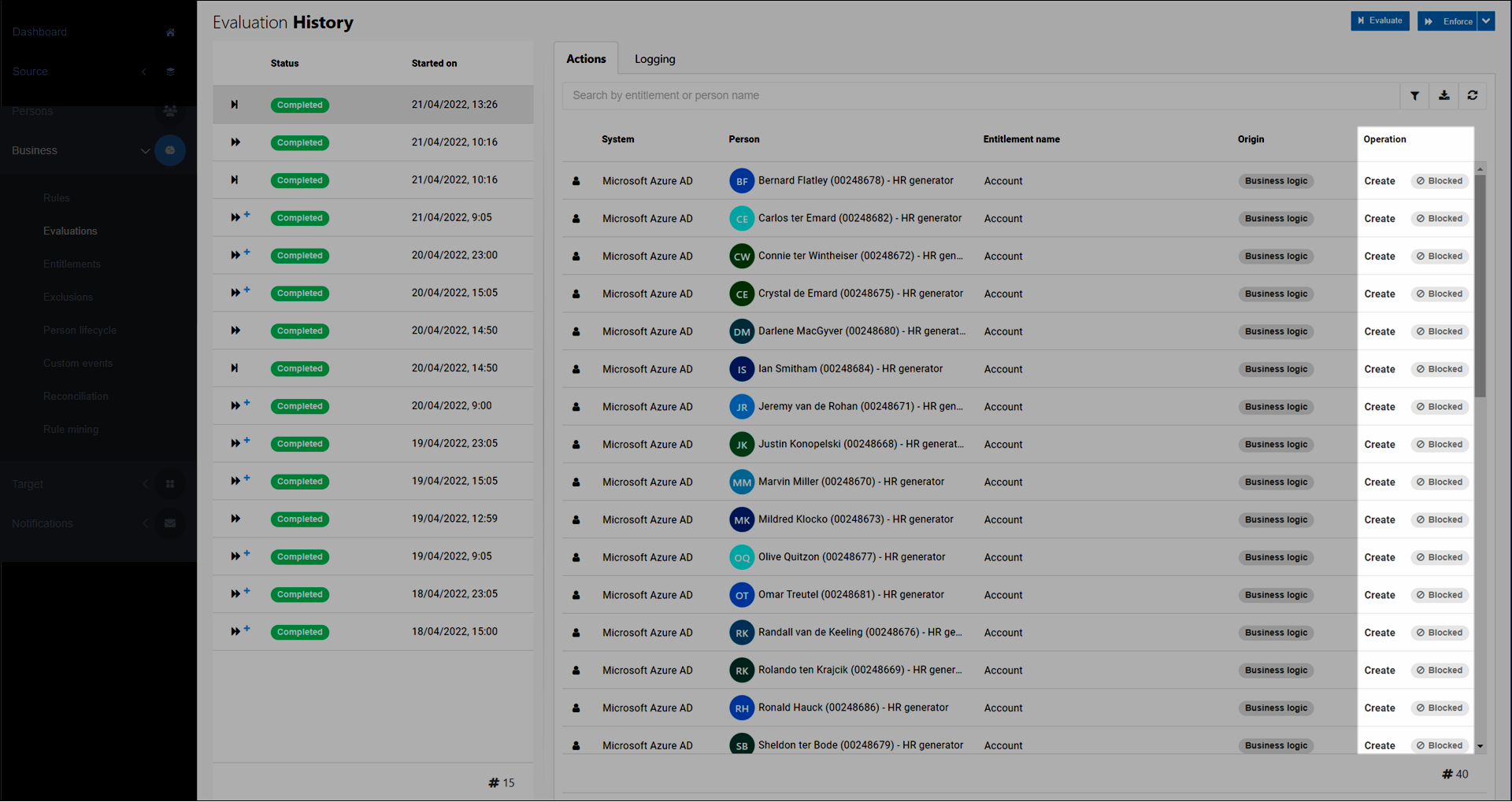
Task: Open the Persons icon in the sidebar
Action: (170, 111)
